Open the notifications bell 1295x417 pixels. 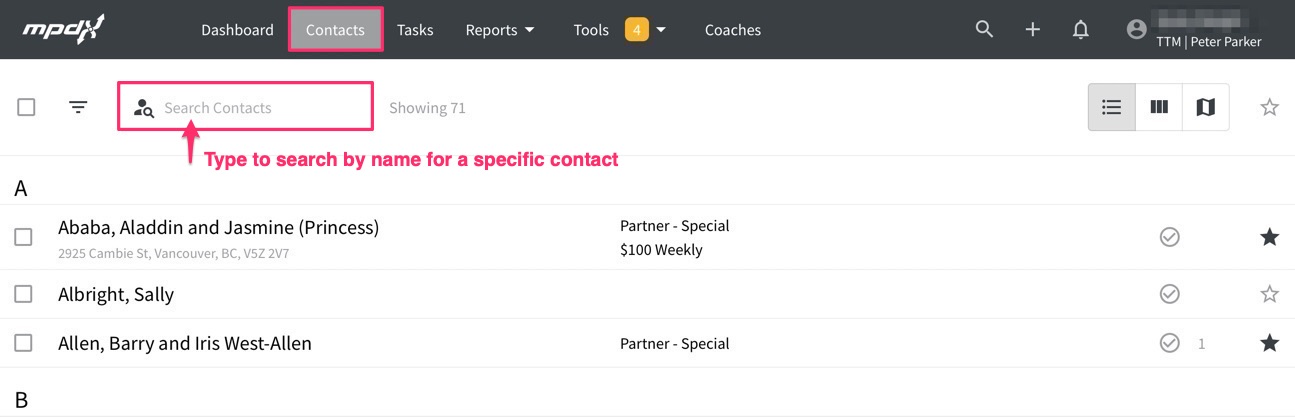pos(1081,30)
